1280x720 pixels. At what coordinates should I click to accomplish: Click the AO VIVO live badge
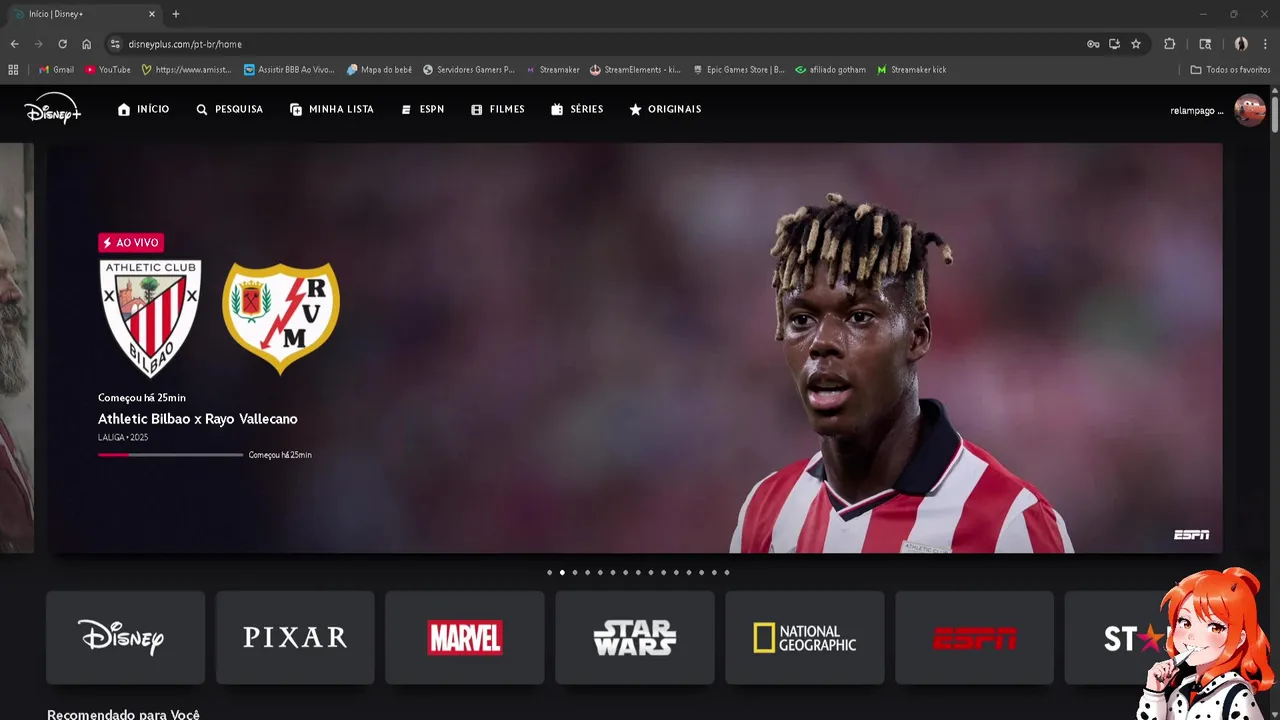click(x=131, y=243)
